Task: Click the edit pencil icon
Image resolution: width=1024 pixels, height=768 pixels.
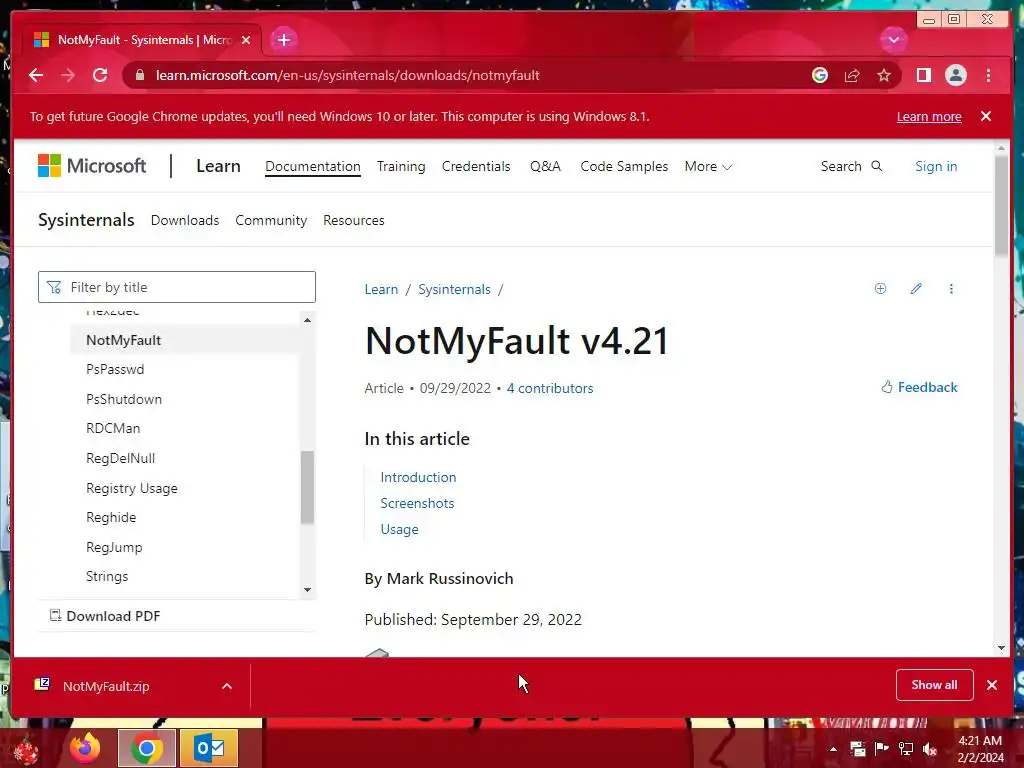Action: pos(916,289)
